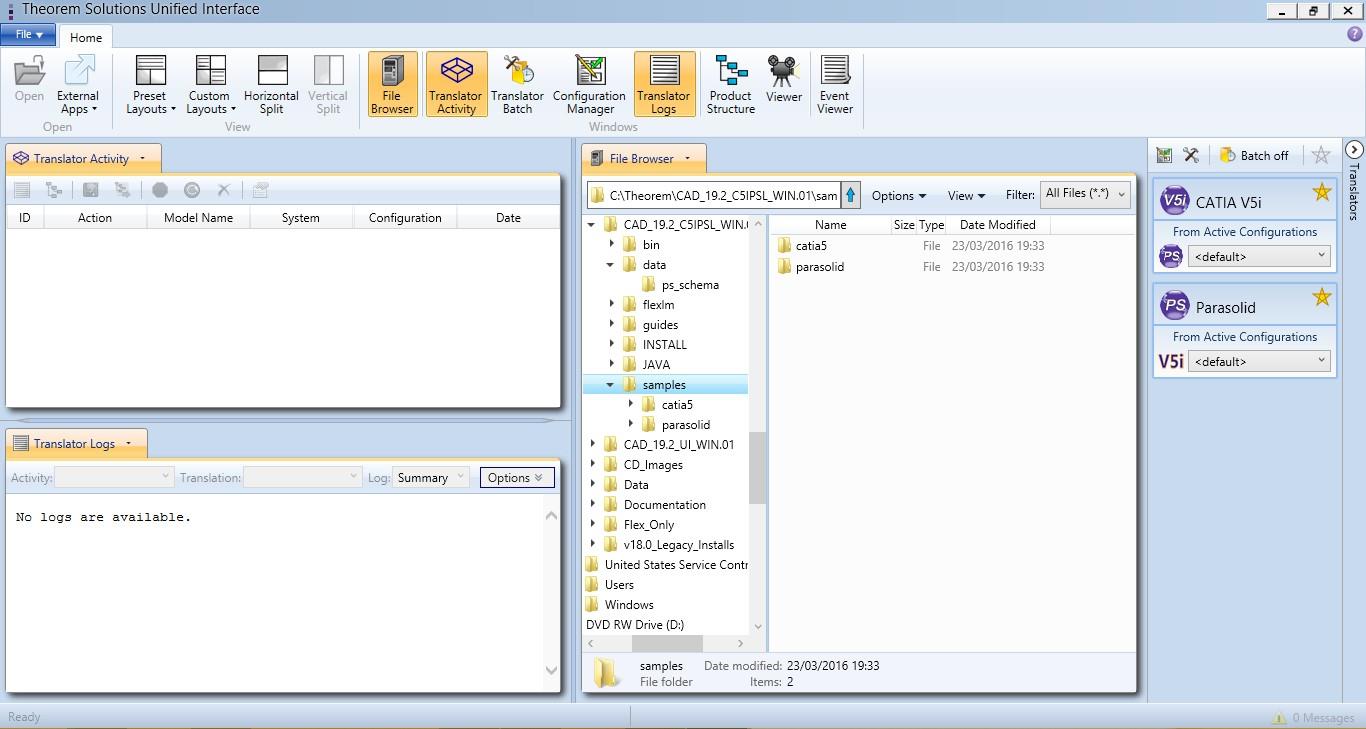Click the File Browser panel tab

click(642, 158)
